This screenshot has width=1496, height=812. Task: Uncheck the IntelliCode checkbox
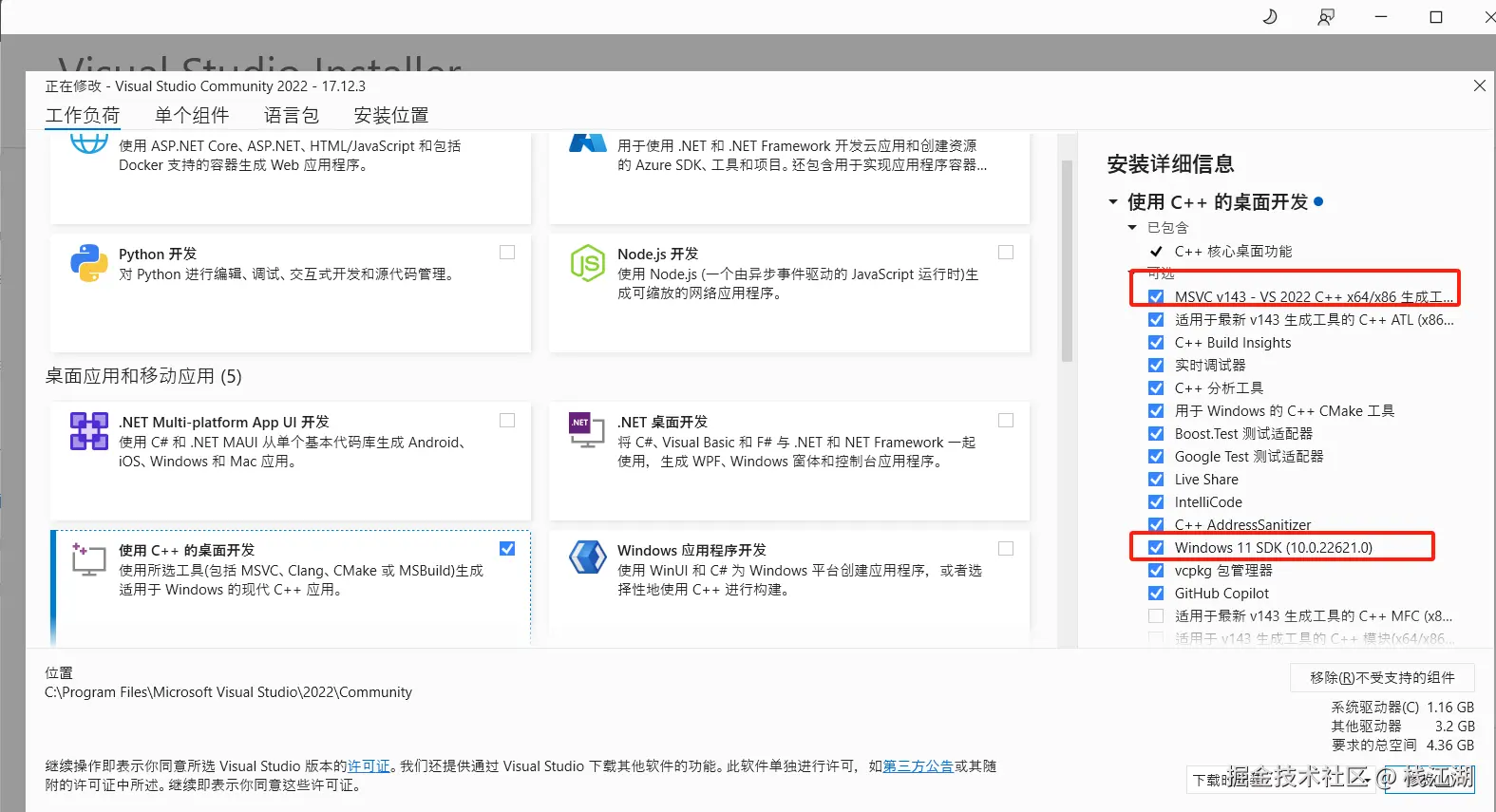pos(1156,502)
